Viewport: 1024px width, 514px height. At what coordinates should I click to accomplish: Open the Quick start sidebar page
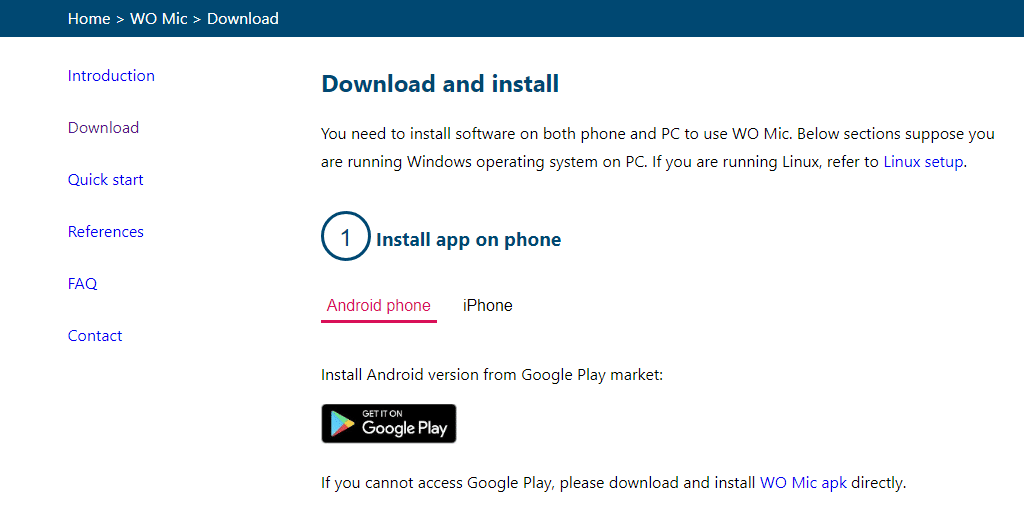click(105, 180)
